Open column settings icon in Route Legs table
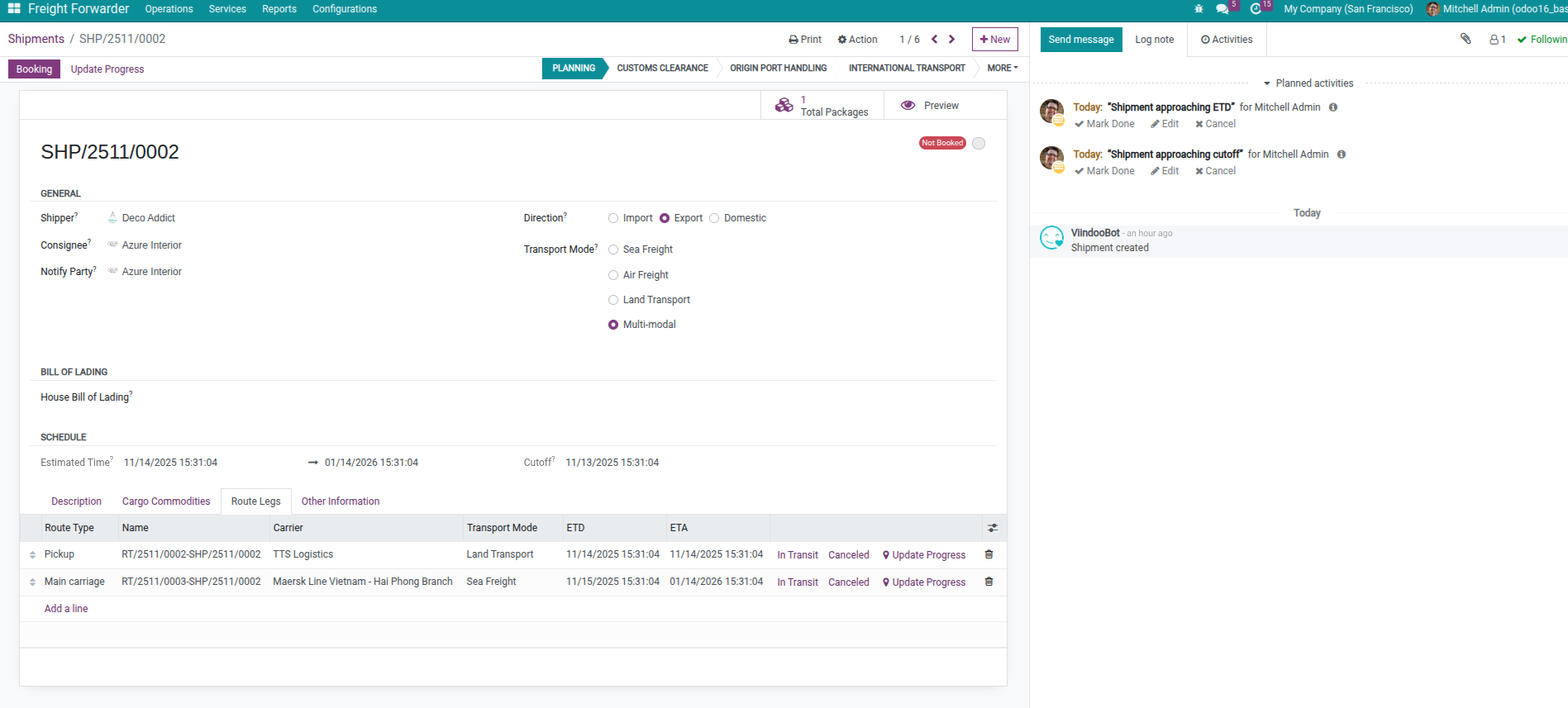The width and height of the screenshot is (1568, 708). click(992, 528)
